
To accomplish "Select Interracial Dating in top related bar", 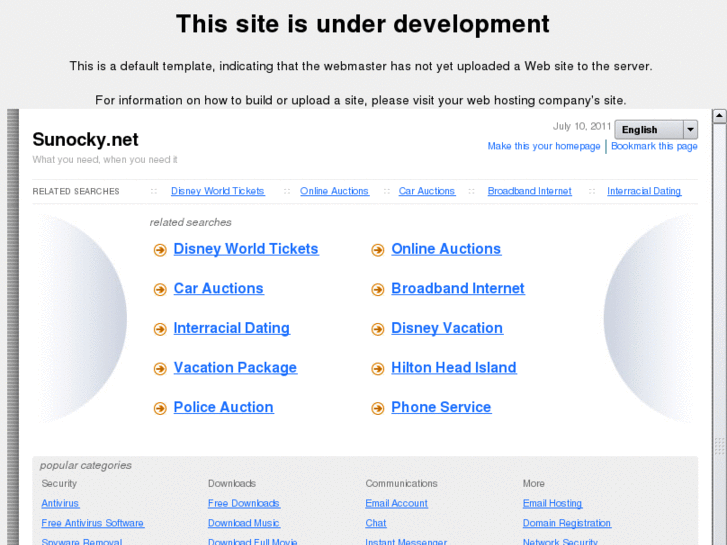I will click(644, 191).
